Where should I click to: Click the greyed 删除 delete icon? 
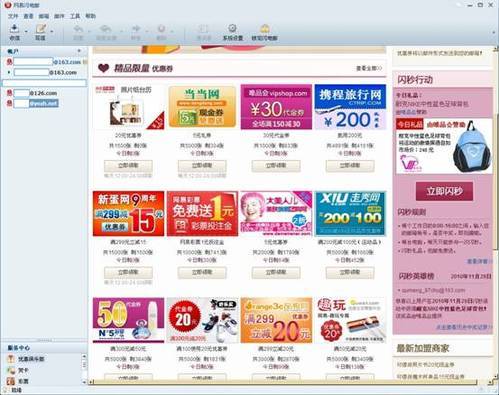point(161,29)
